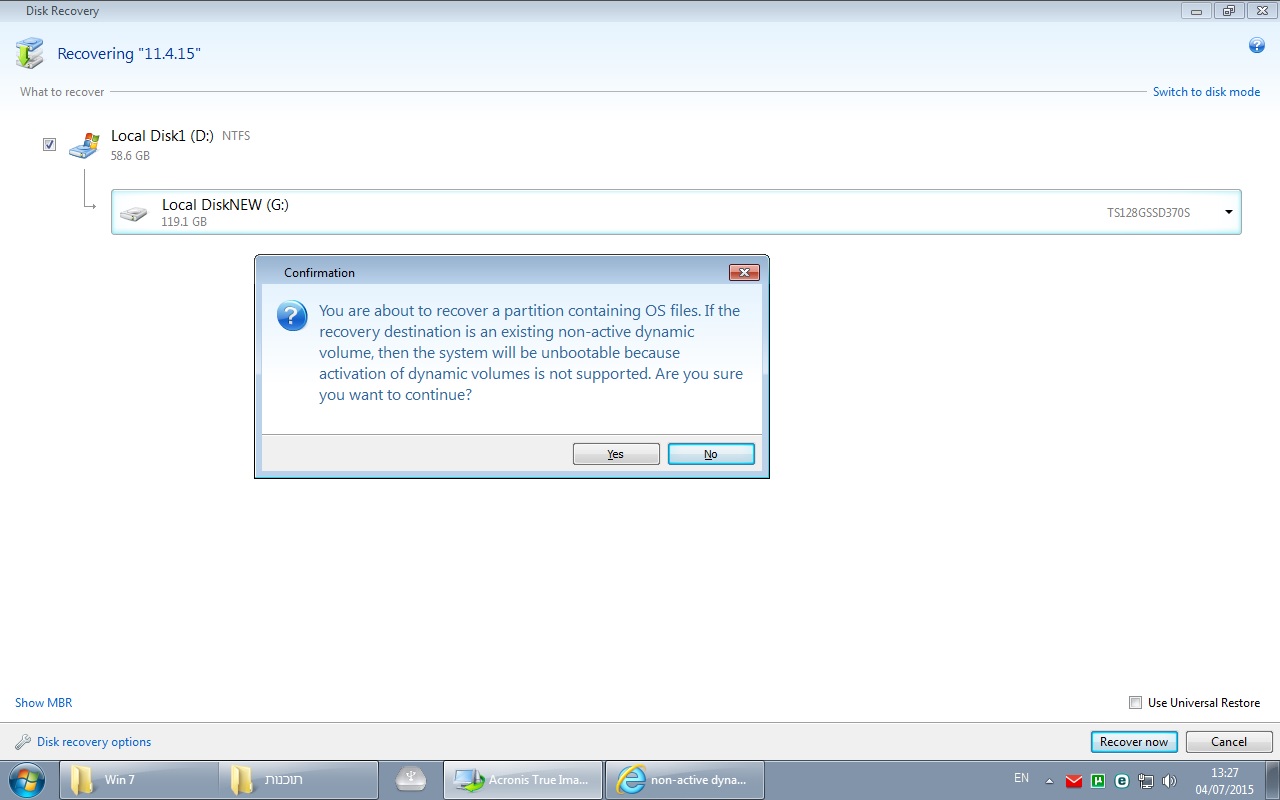Show hidden system tray icons arrow
Screen dimensions: 1280x800
tap(1049, 781)
